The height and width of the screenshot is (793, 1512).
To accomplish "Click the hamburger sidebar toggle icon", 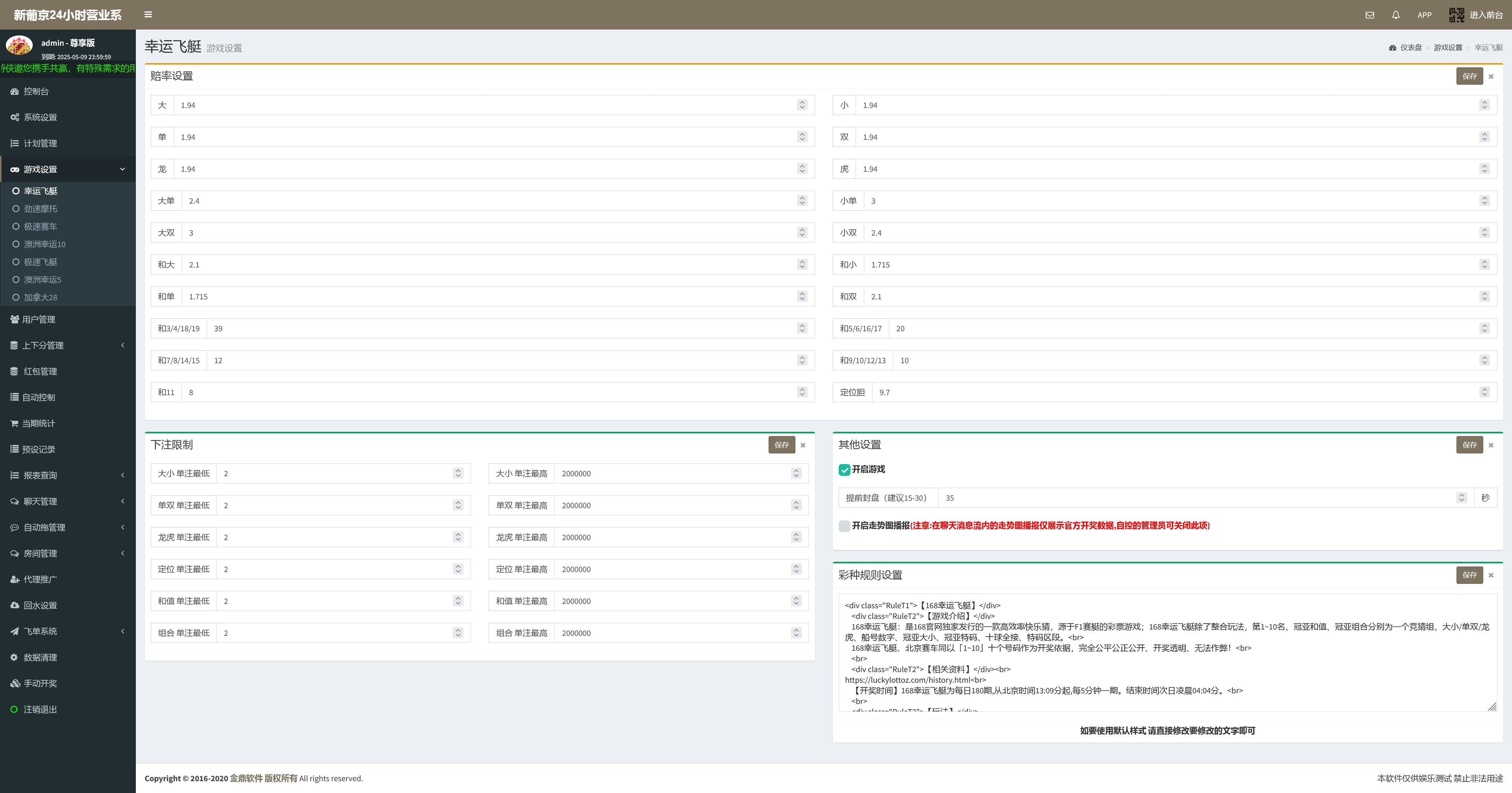I will 148,15.
